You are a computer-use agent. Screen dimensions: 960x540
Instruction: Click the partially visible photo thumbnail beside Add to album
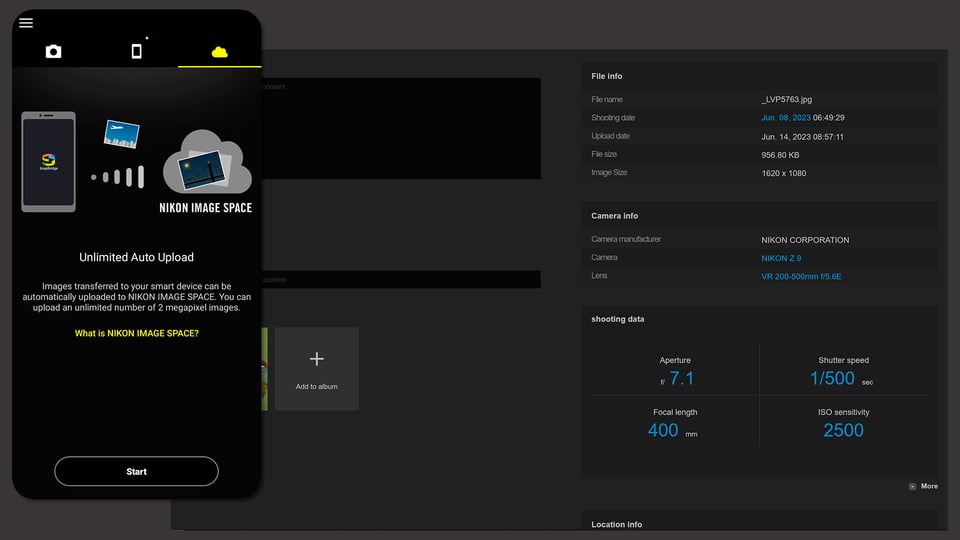point(264,369)
